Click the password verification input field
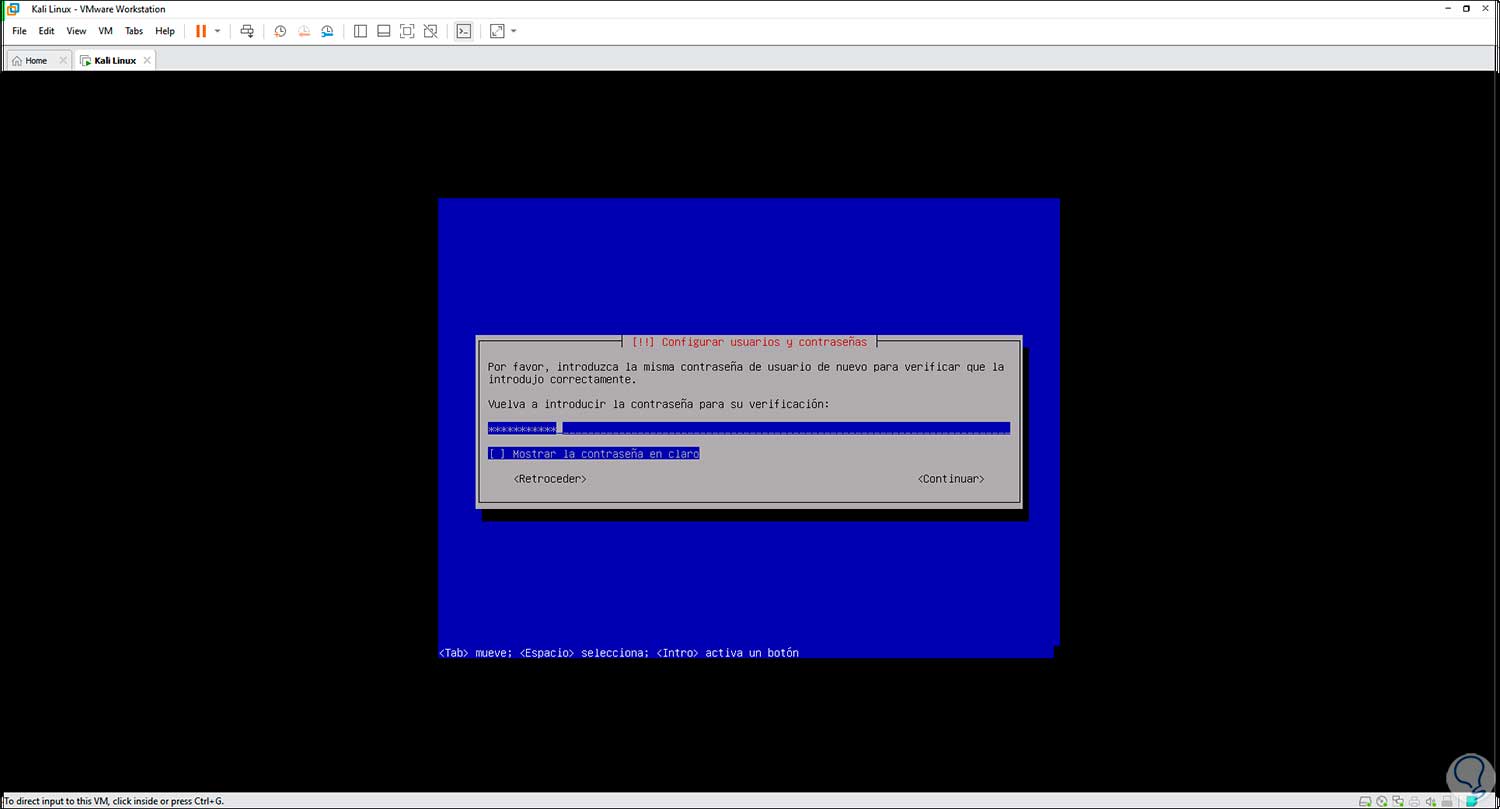This screenshot has height=809, width=1500. [749, 428]
